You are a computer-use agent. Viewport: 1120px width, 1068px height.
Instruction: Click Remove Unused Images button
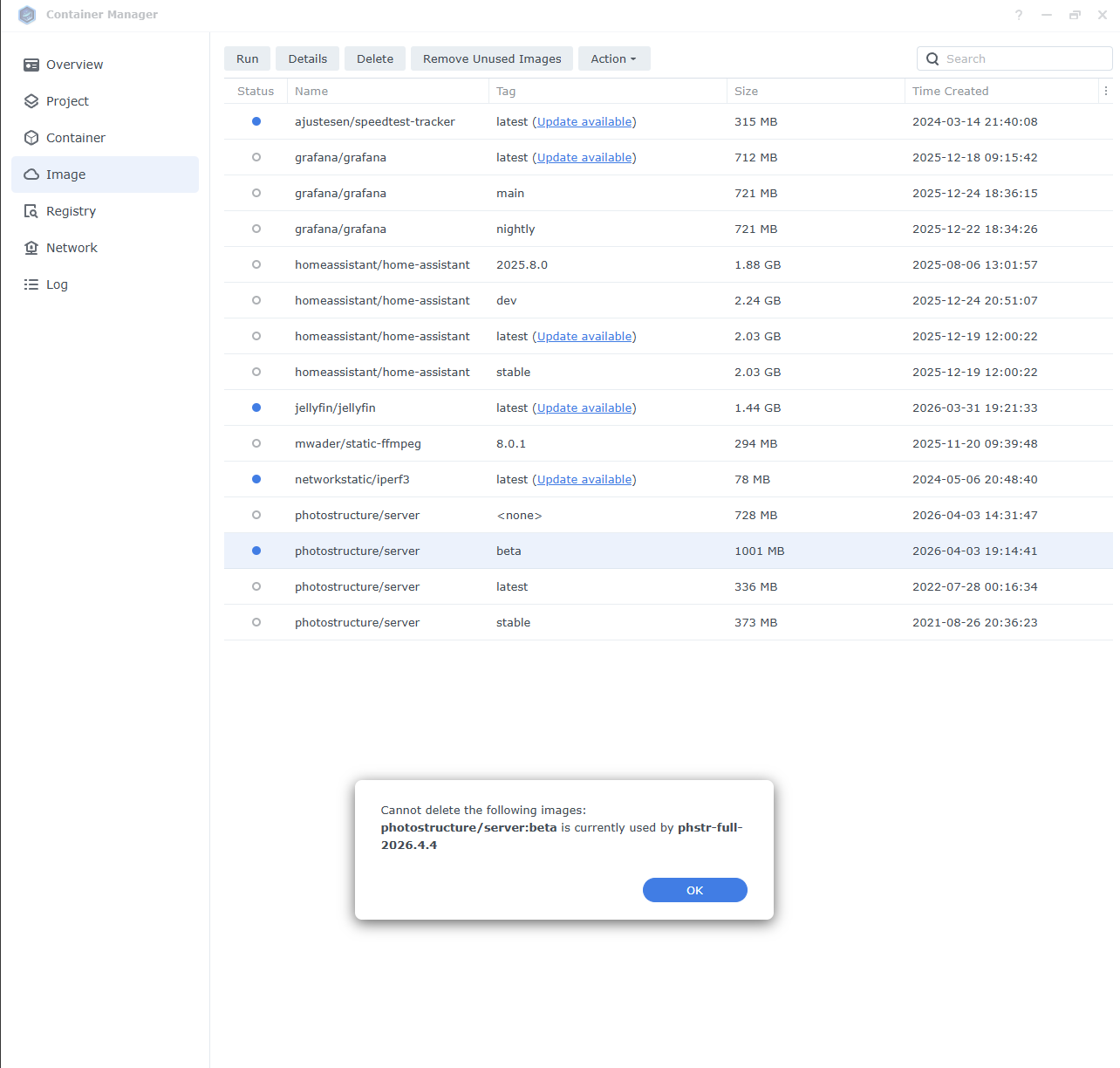492,58
